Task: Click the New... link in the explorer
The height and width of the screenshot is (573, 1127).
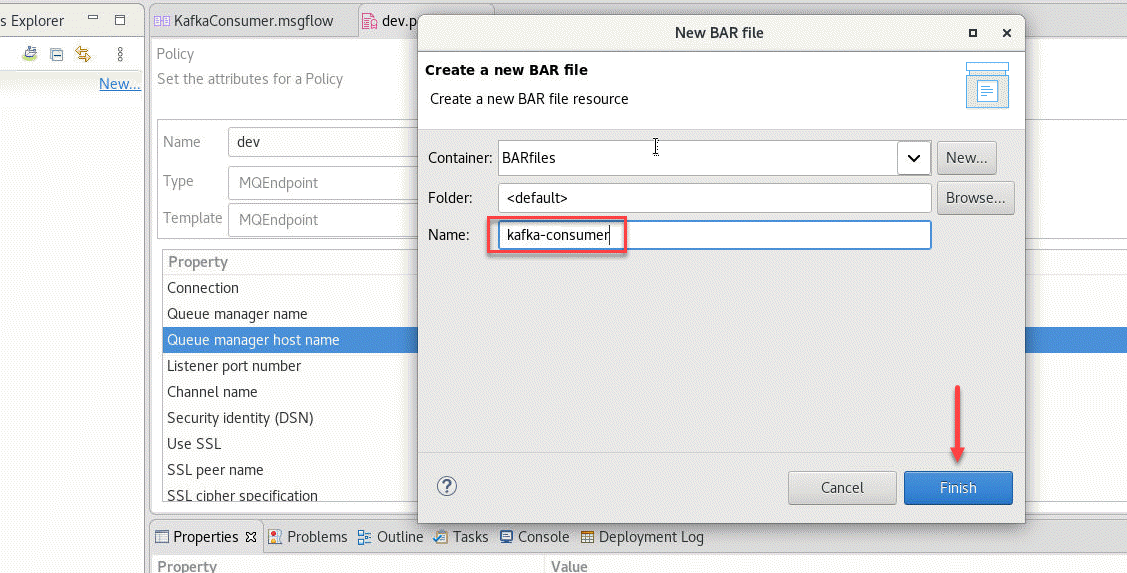Action: click(x=119, y=84)
